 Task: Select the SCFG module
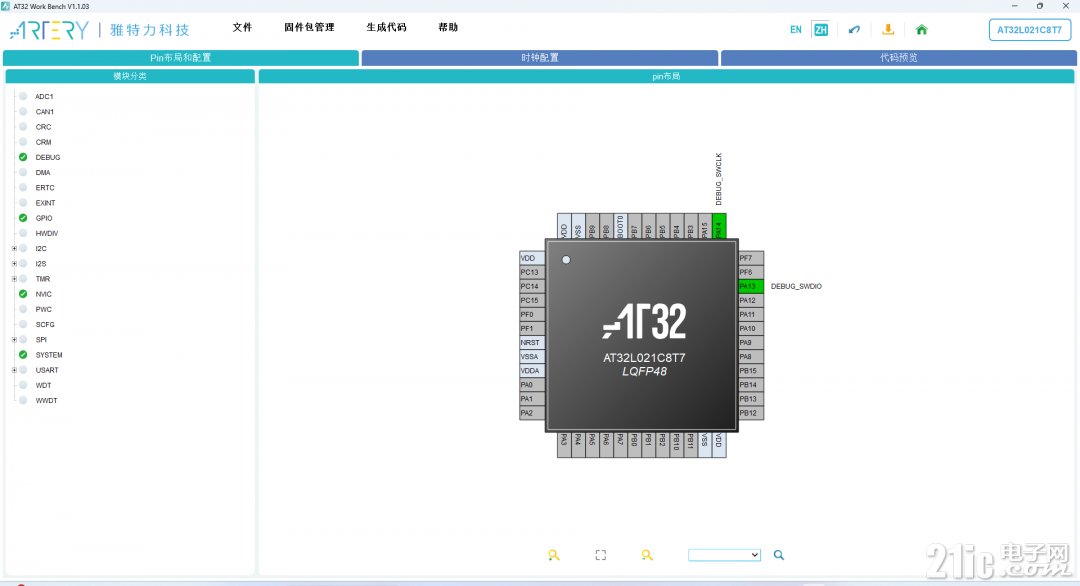pyautogui.click(x=45, y=324)
